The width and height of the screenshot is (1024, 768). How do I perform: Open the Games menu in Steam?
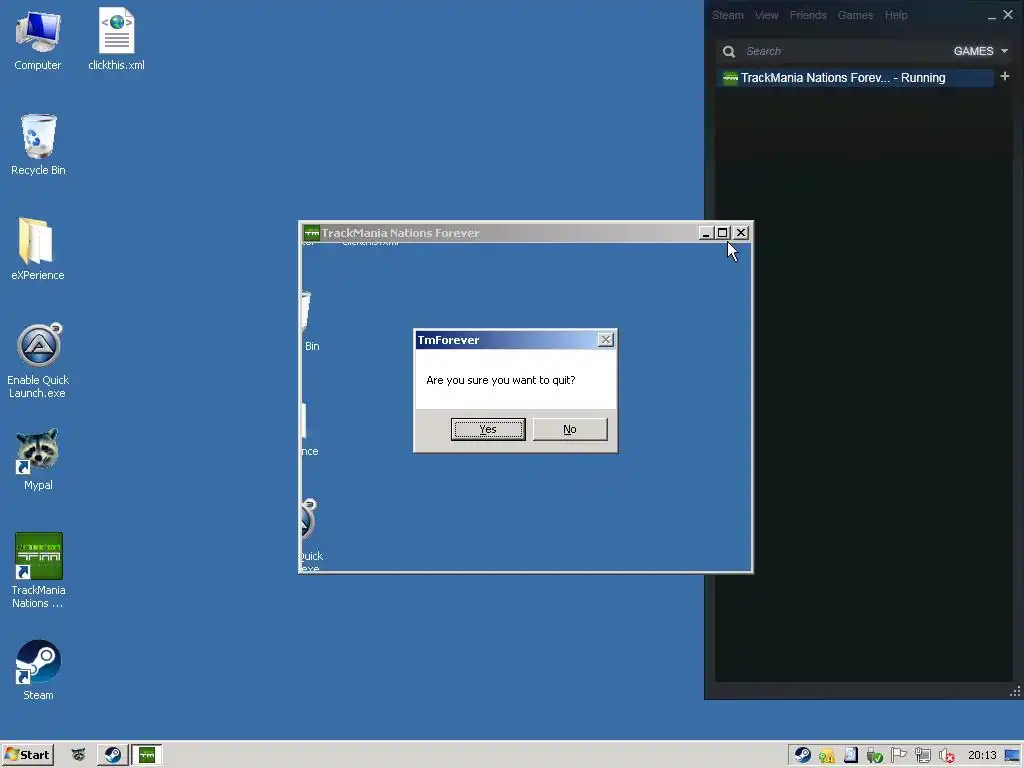point(855,15)
